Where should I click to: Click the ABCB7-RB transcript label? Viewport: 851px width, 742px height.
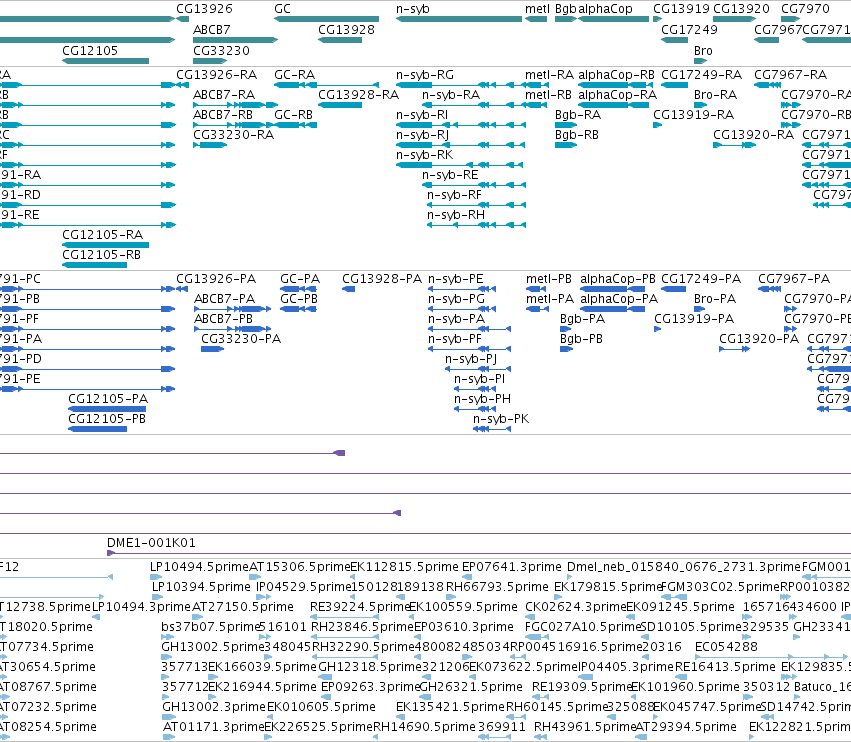(x=223, y=115)
